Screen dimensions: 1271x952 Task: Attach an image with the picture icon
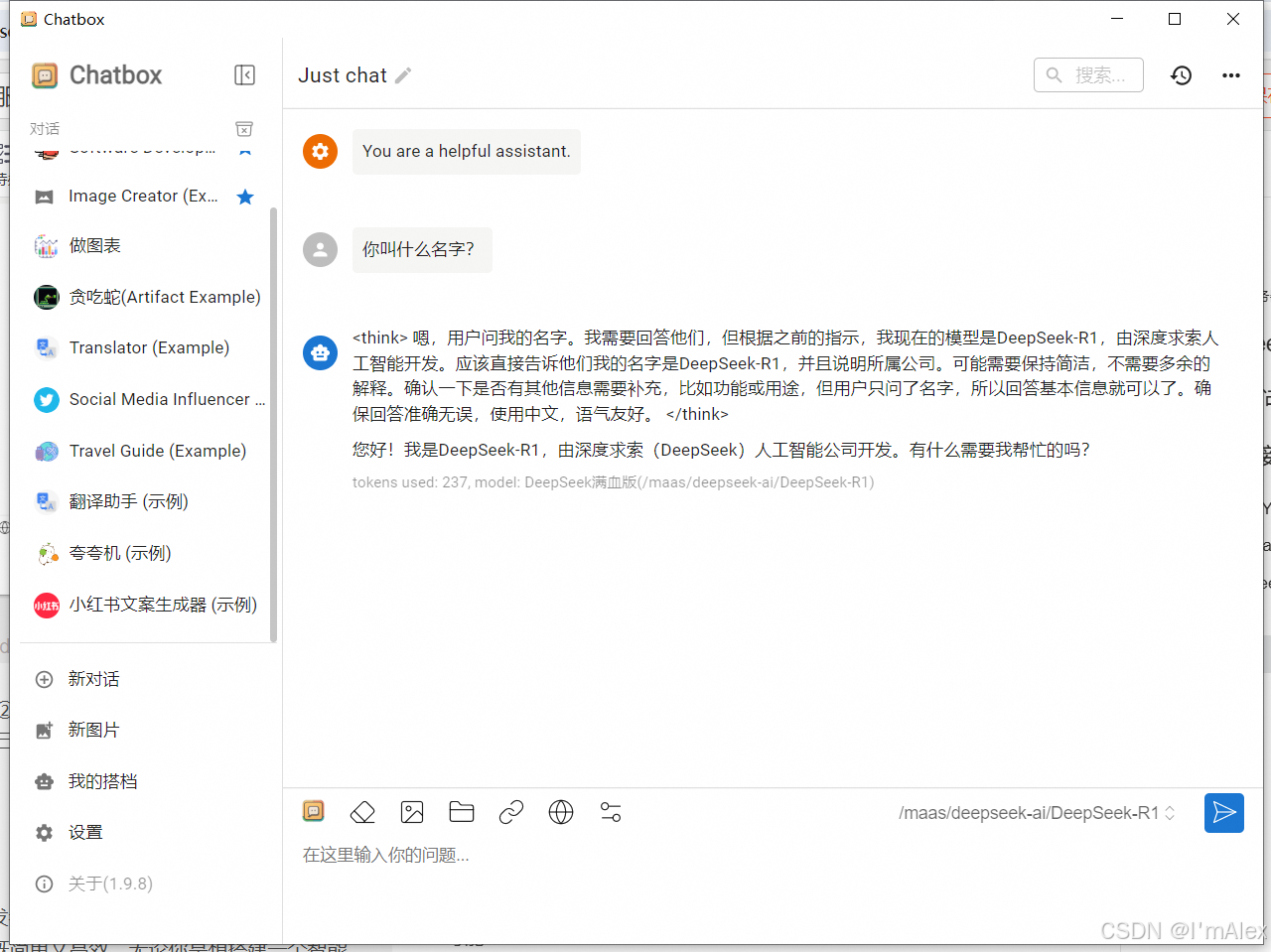pos(412,812)
